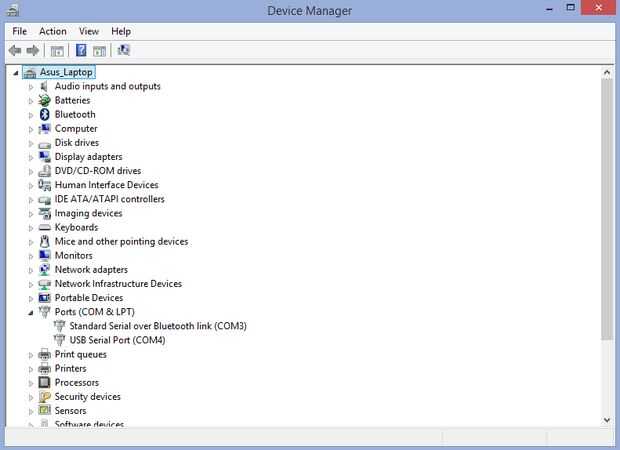Click the scrollbar down arrow
The height and width of the screenshot is (450, 620).
pos(607,420)
